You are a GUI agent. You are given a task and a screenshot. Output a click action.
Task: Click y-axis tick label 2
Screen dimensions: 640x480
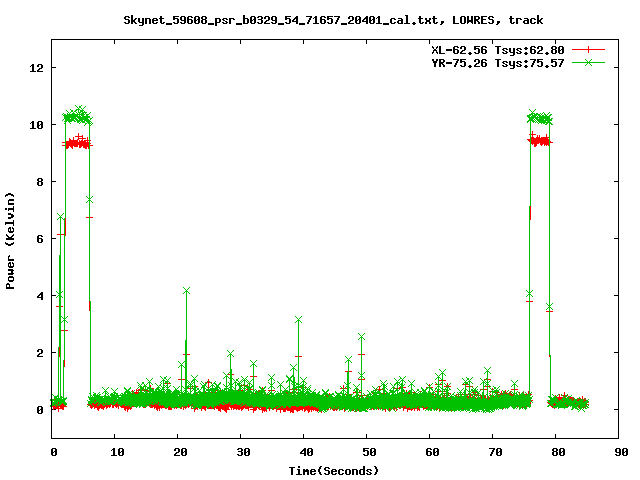[40, 353]
